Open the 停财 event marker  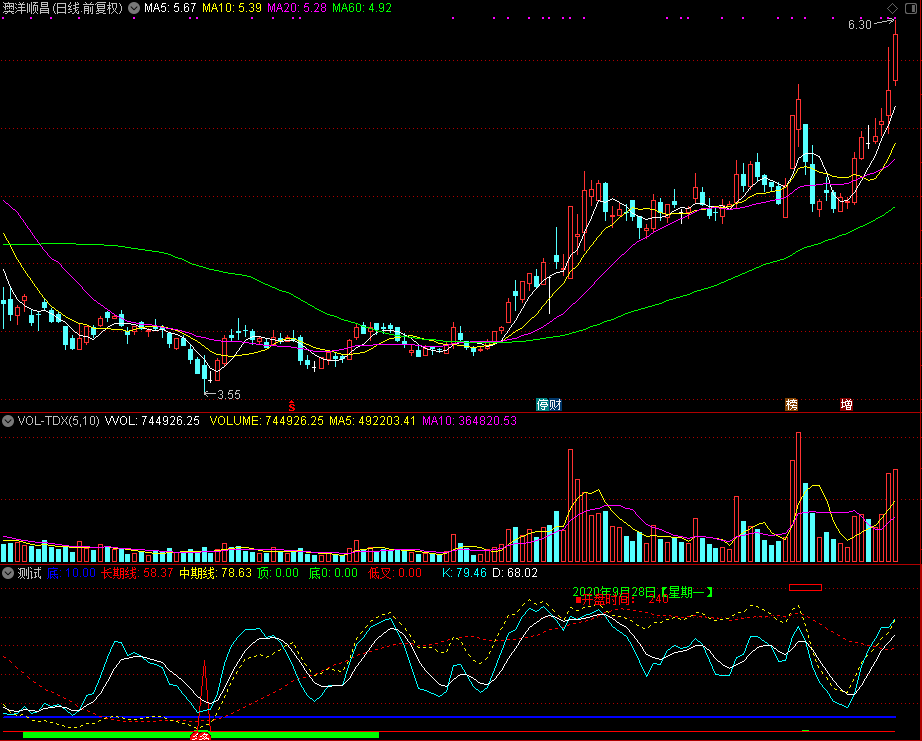(x=549, y=405)
